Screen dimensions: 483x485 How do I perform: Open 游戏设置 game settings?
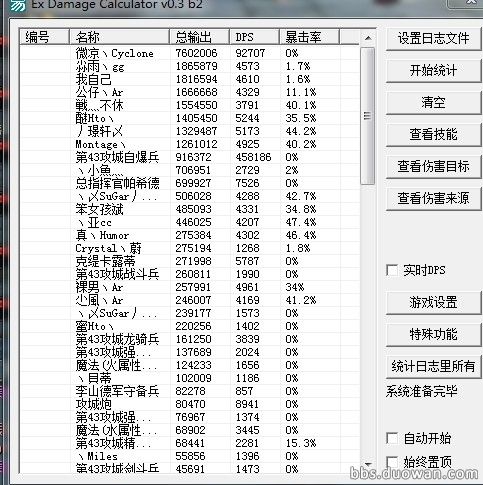click(x=433, y=302)
